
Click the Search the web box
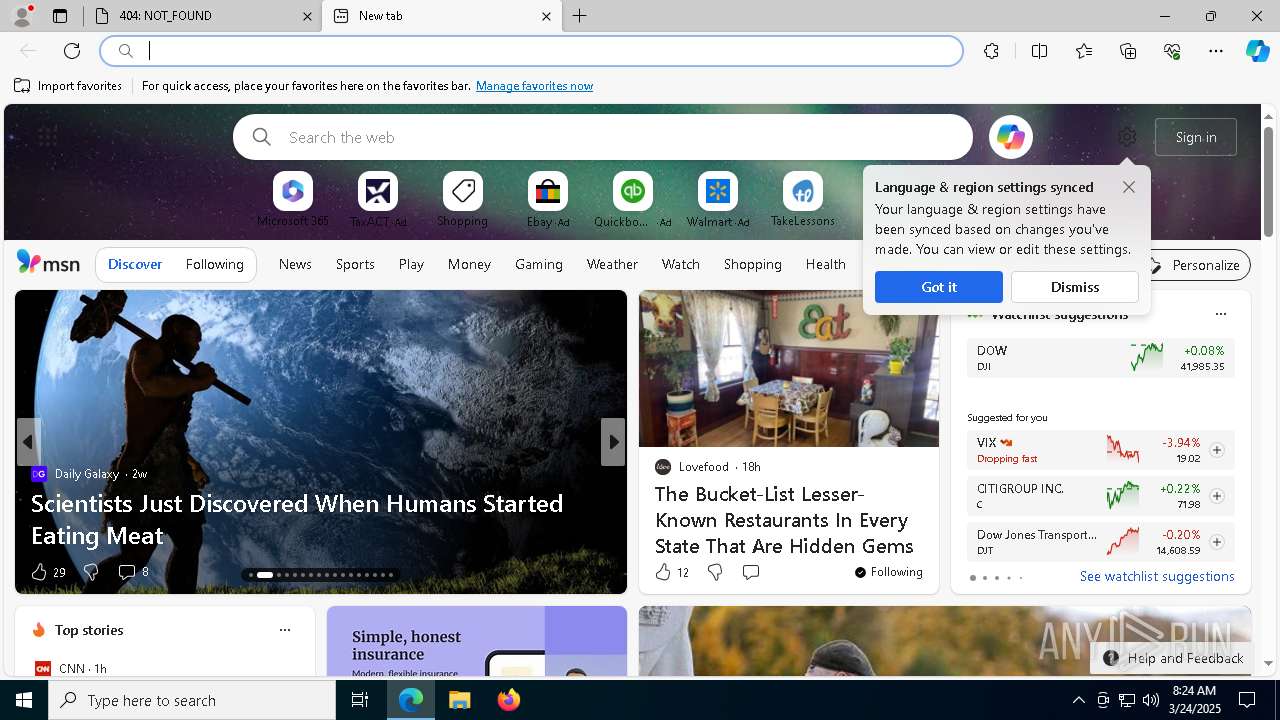[x=603, y=137]
